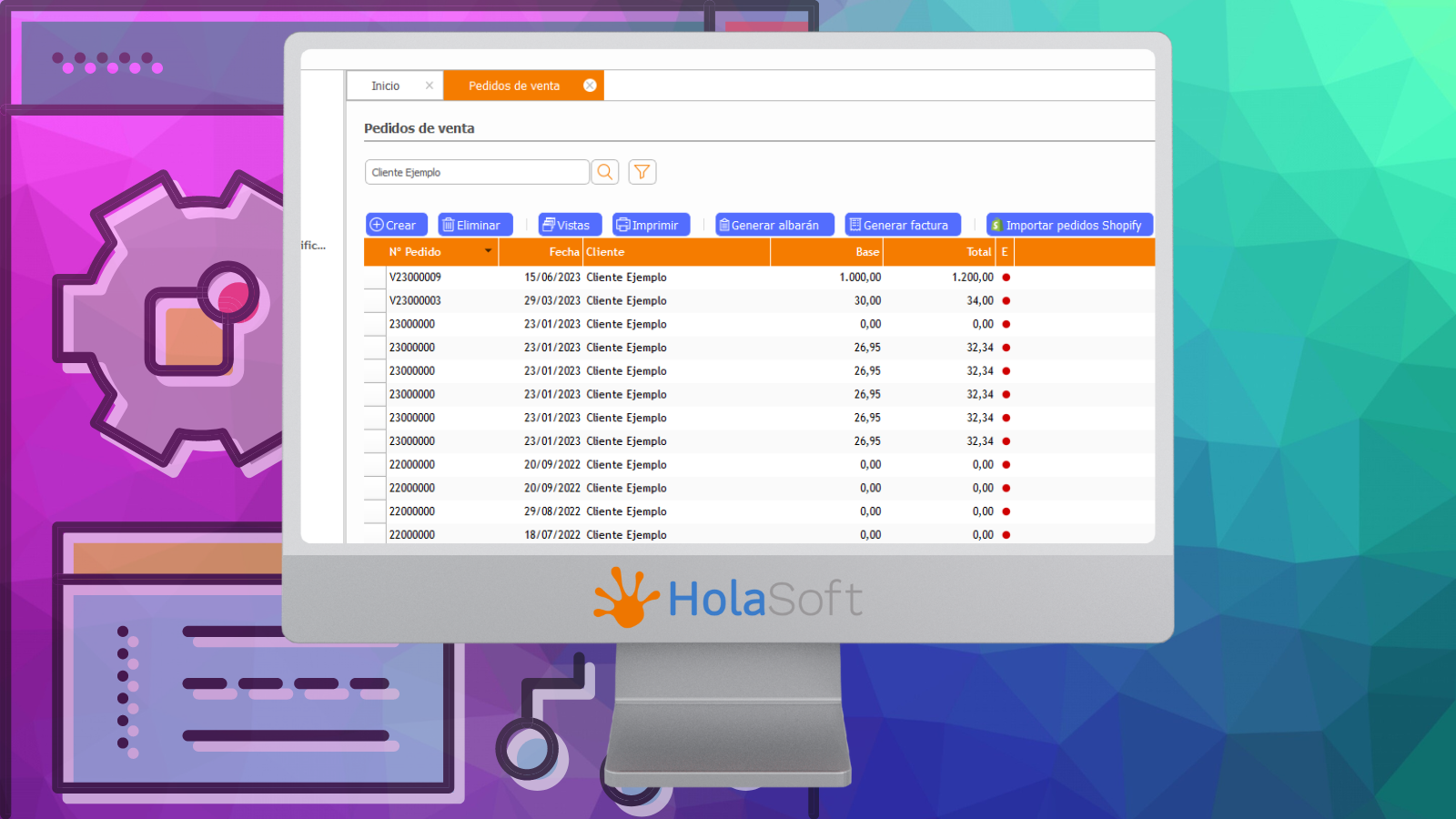Viewport: 1456px width, 819px height.
Task: Switch to the Inicio tab
Action: coord(386,86)
